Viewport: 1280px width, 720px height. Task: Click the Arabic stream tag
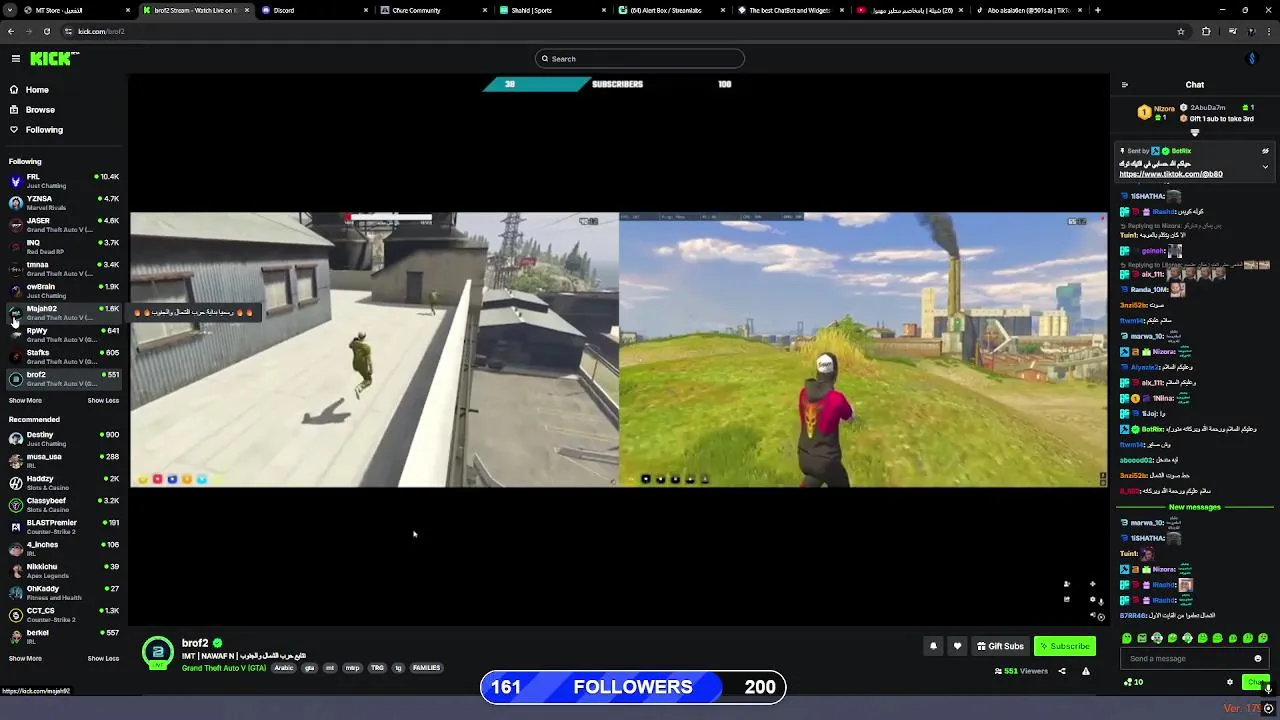click(x=284, y=668)
